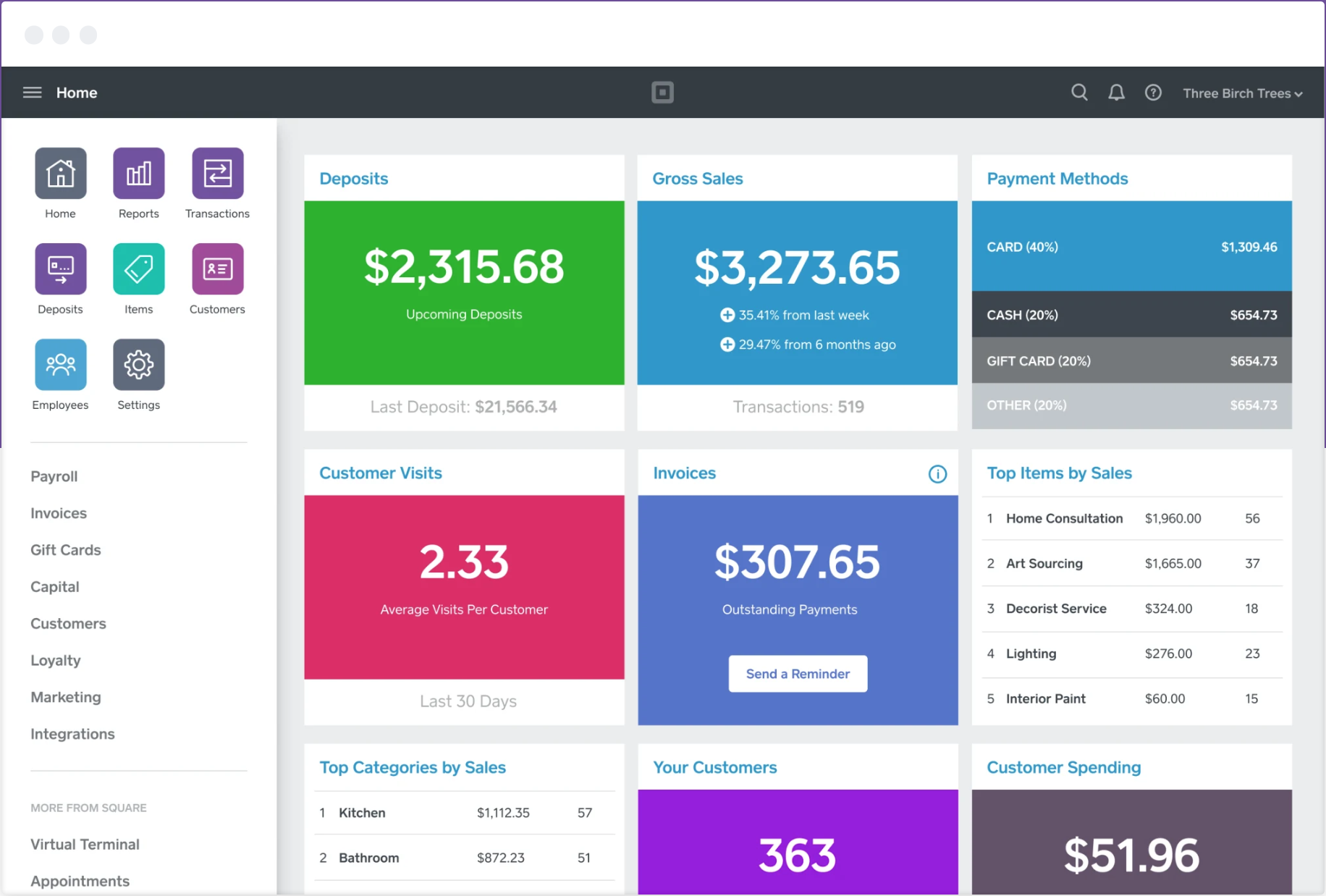Click the Invoices info icon
The width and height of the screenshot is (1326, 896).
pos(937,474)
